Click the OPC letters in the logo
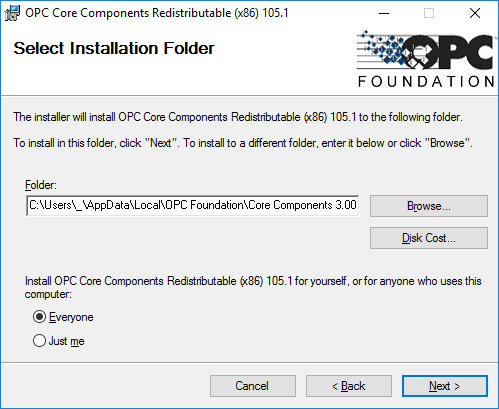 (x=448, y=52)
